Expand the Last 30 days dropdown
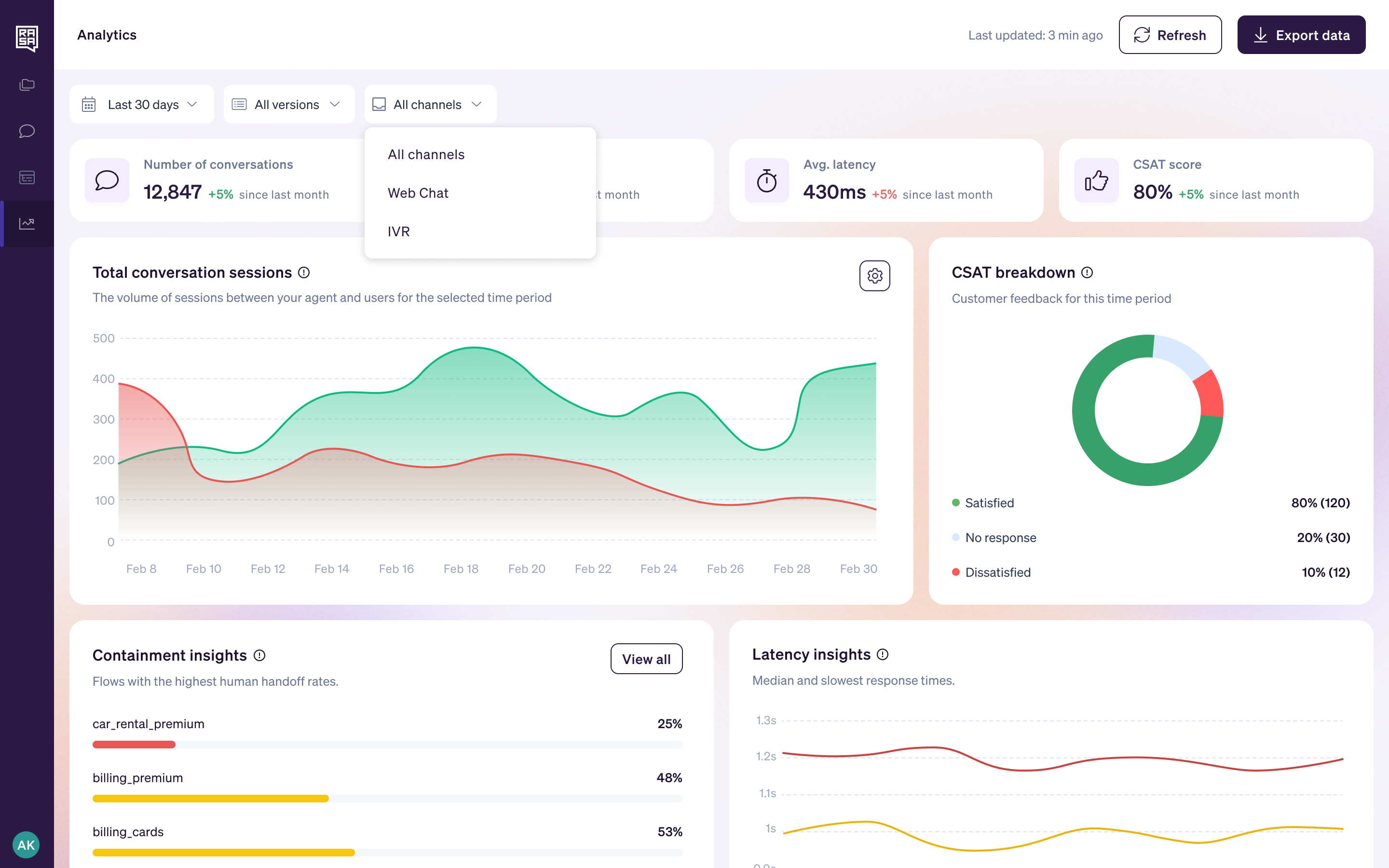 point(141,105)
